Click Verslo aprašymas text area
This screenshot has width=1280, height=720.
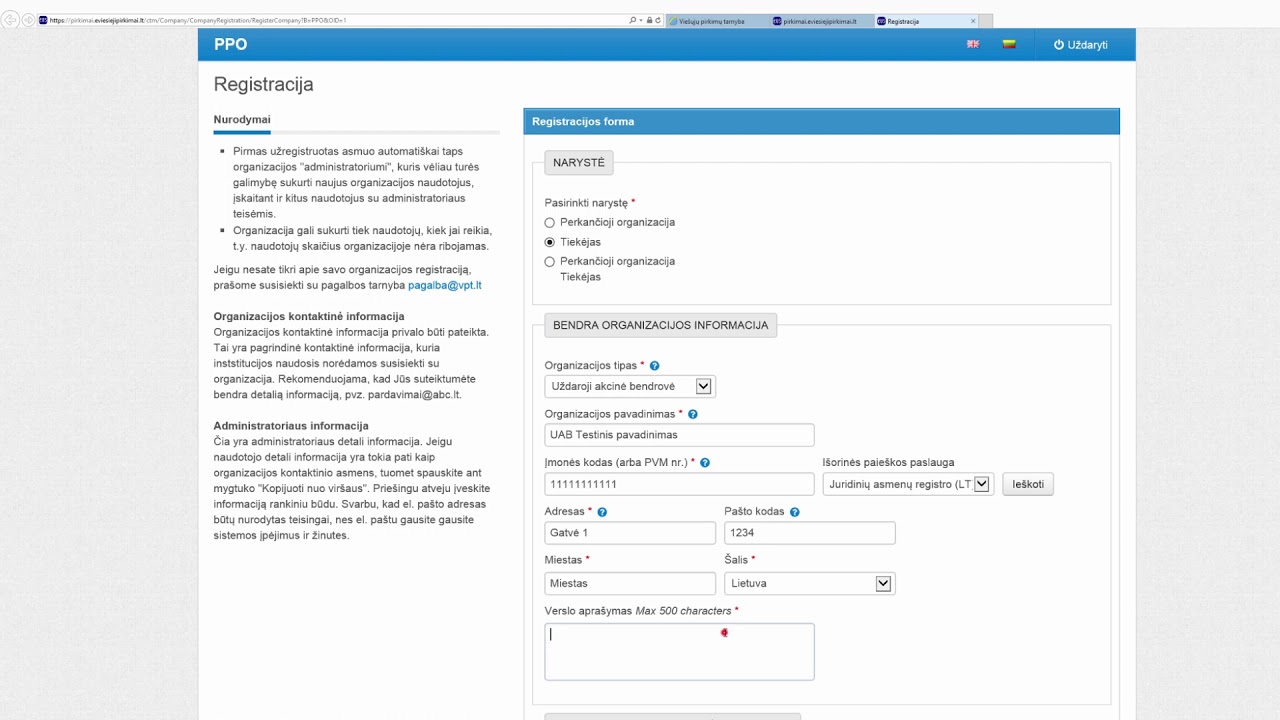tap(679, 652)
